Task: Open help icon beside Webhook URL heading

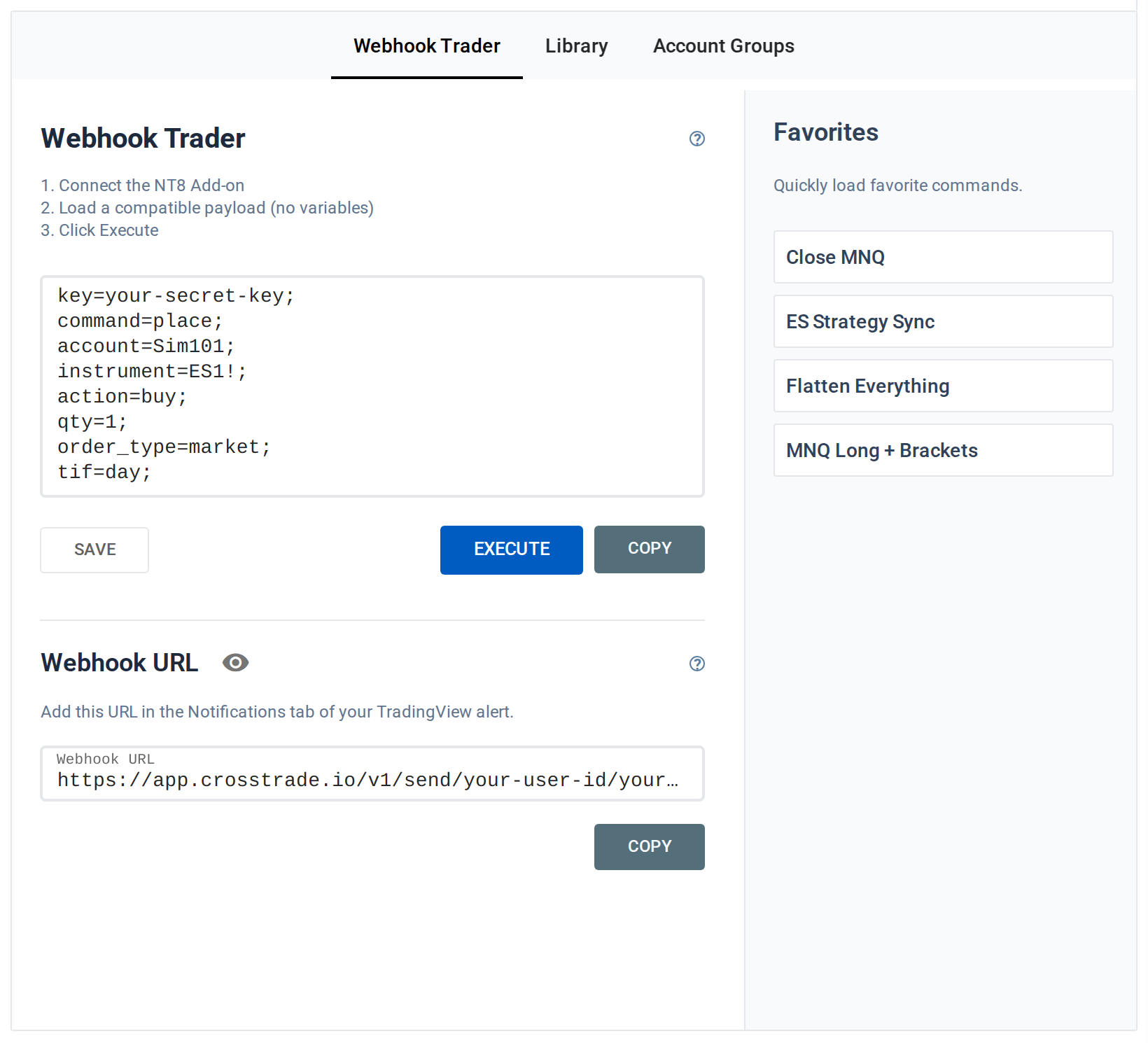Action: tap(696, 664)
